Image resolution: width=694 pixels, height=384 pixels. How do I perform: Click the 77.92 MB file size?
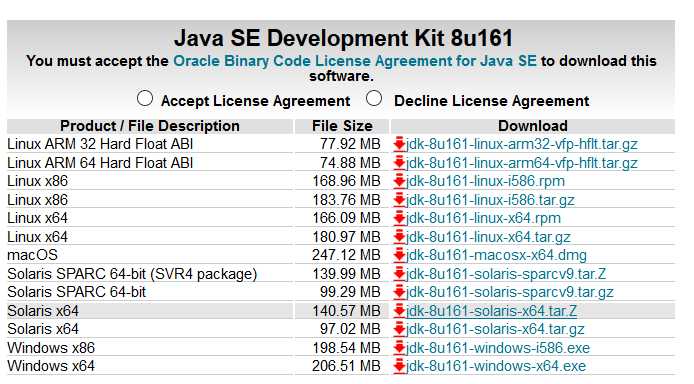point(350,144)
